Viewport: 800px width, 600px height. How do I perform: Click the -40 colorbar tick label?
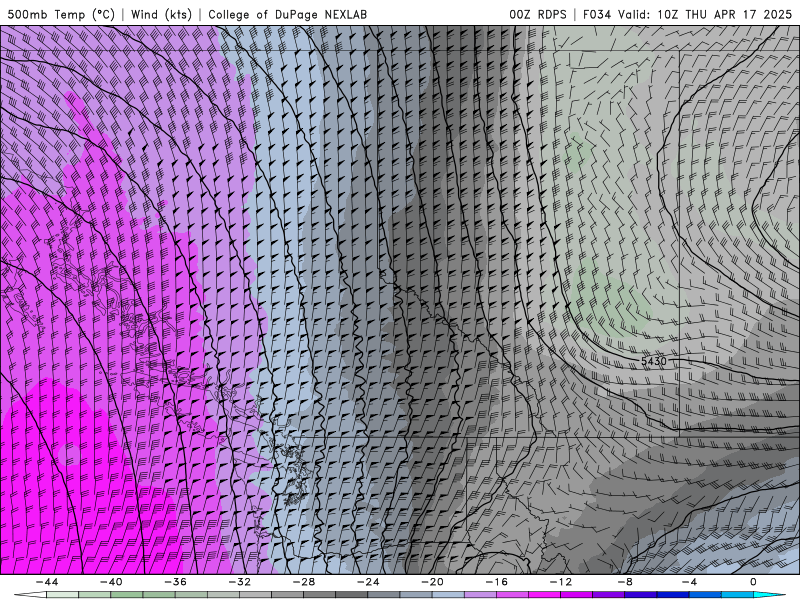pyautogui.click(x=111, y=582)
